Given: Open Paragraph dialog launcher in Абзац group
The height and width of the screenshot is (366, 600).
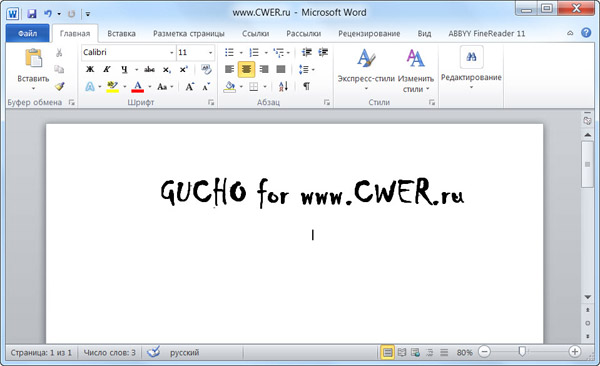Looking at the screenshot, I should click(326, 102).
